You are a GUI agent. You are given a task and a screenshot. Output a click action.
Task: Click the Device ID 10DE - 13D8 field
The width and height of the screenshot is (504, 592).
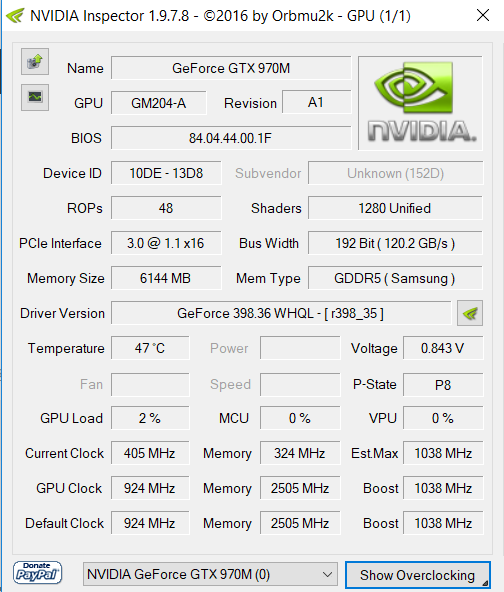166,173
